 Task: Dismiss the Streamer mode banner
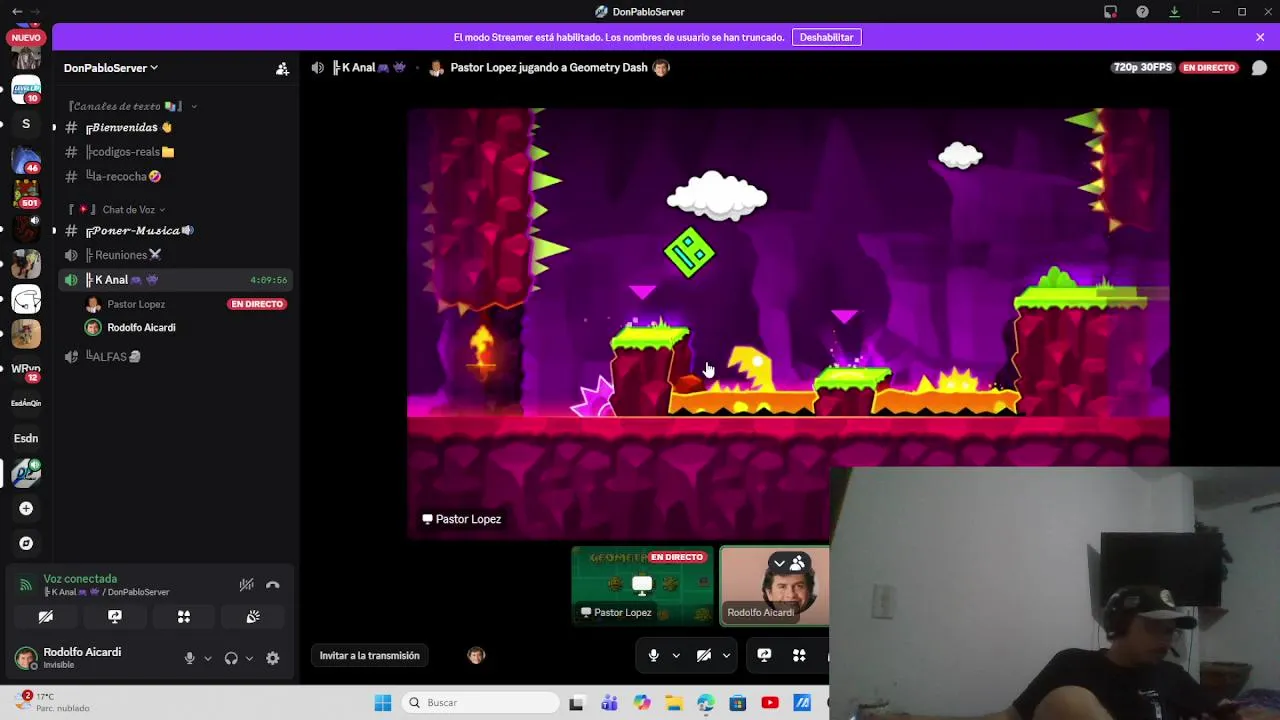tap(1260, 37)
